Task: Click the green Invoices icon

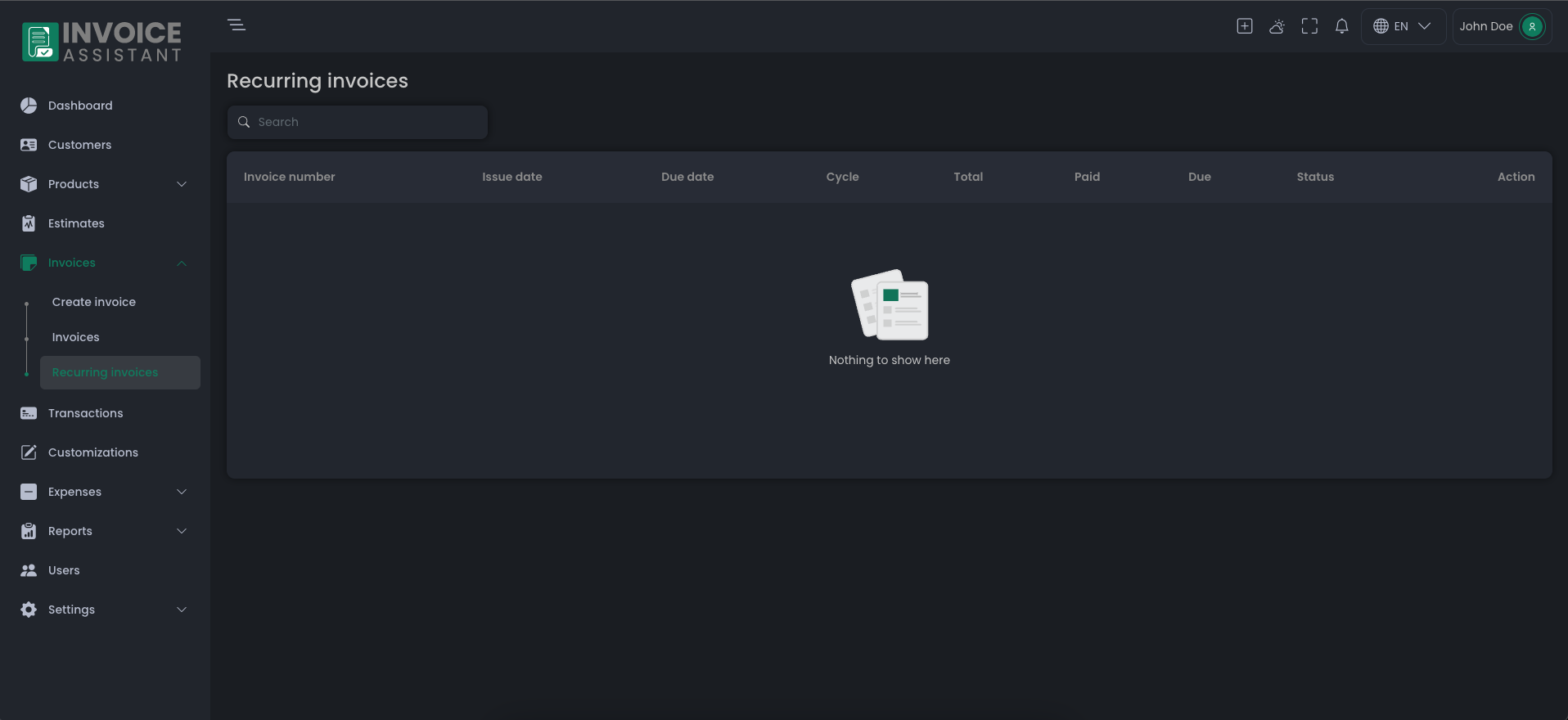Action: point(29,263)
